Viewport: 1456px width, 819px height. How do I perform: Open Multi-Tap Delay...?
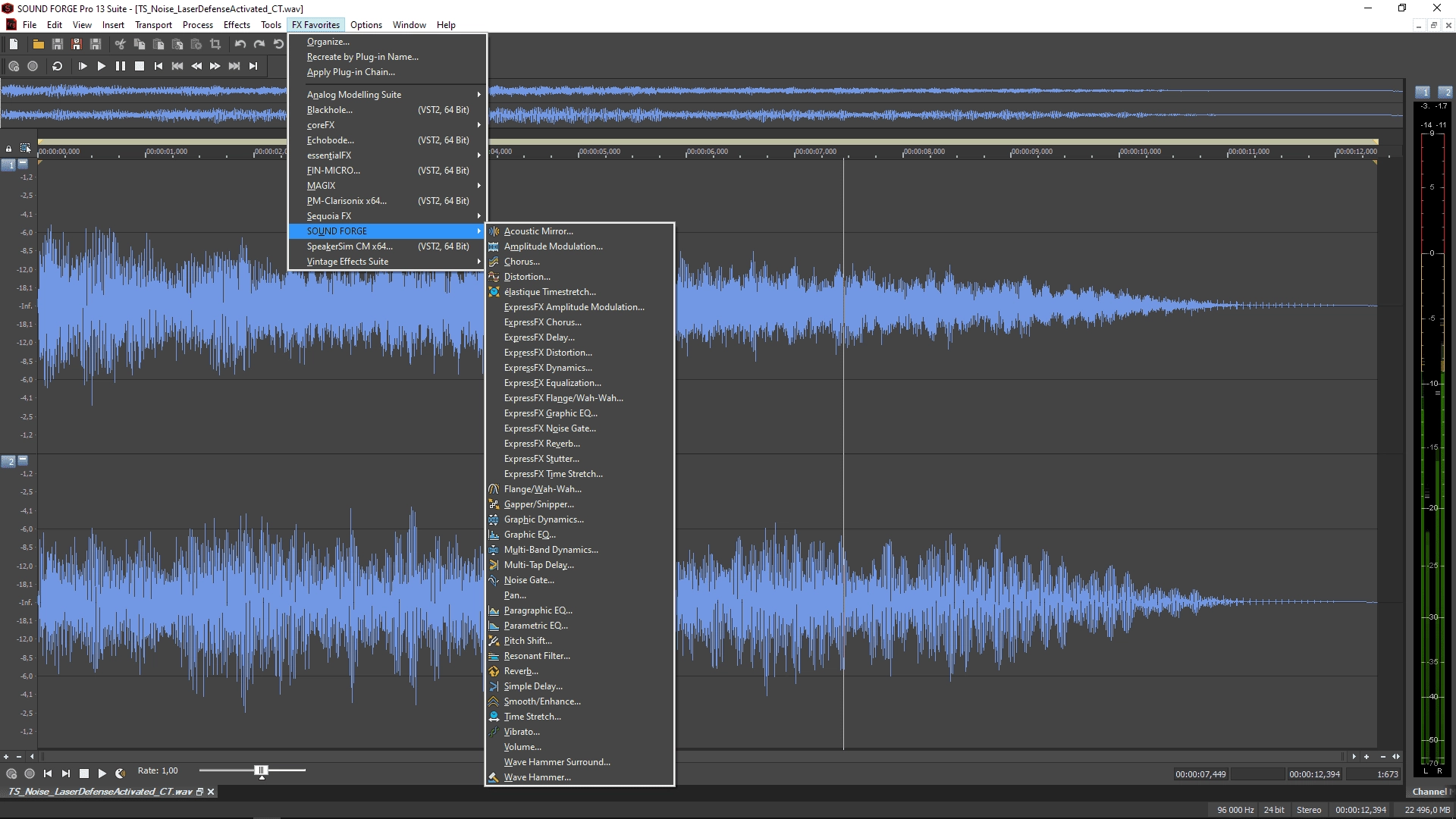[x=579, y=565]
